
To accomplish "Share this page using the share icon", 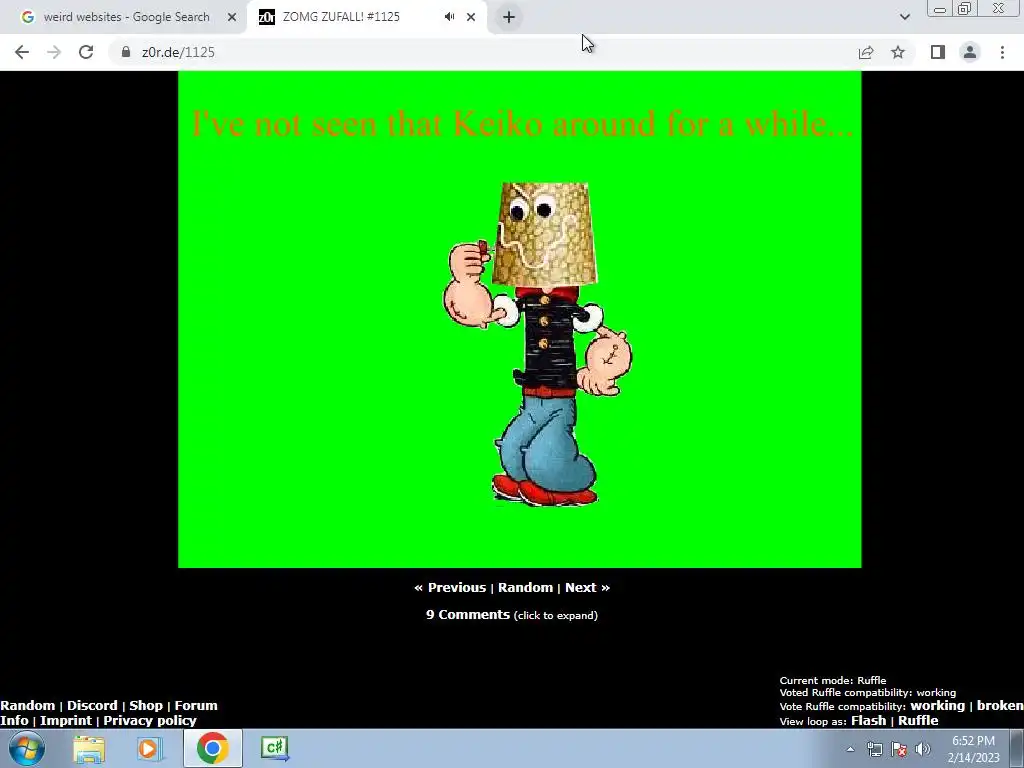I will [x=866, y=52].
